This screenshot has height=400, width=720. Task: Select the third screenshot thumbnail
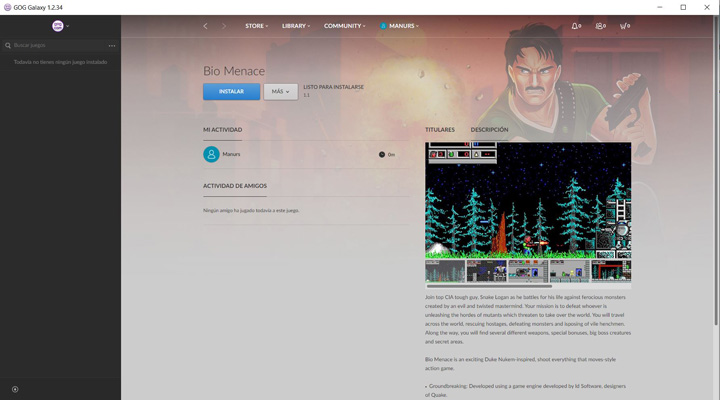pyautogui.click(x=528, y=271)
